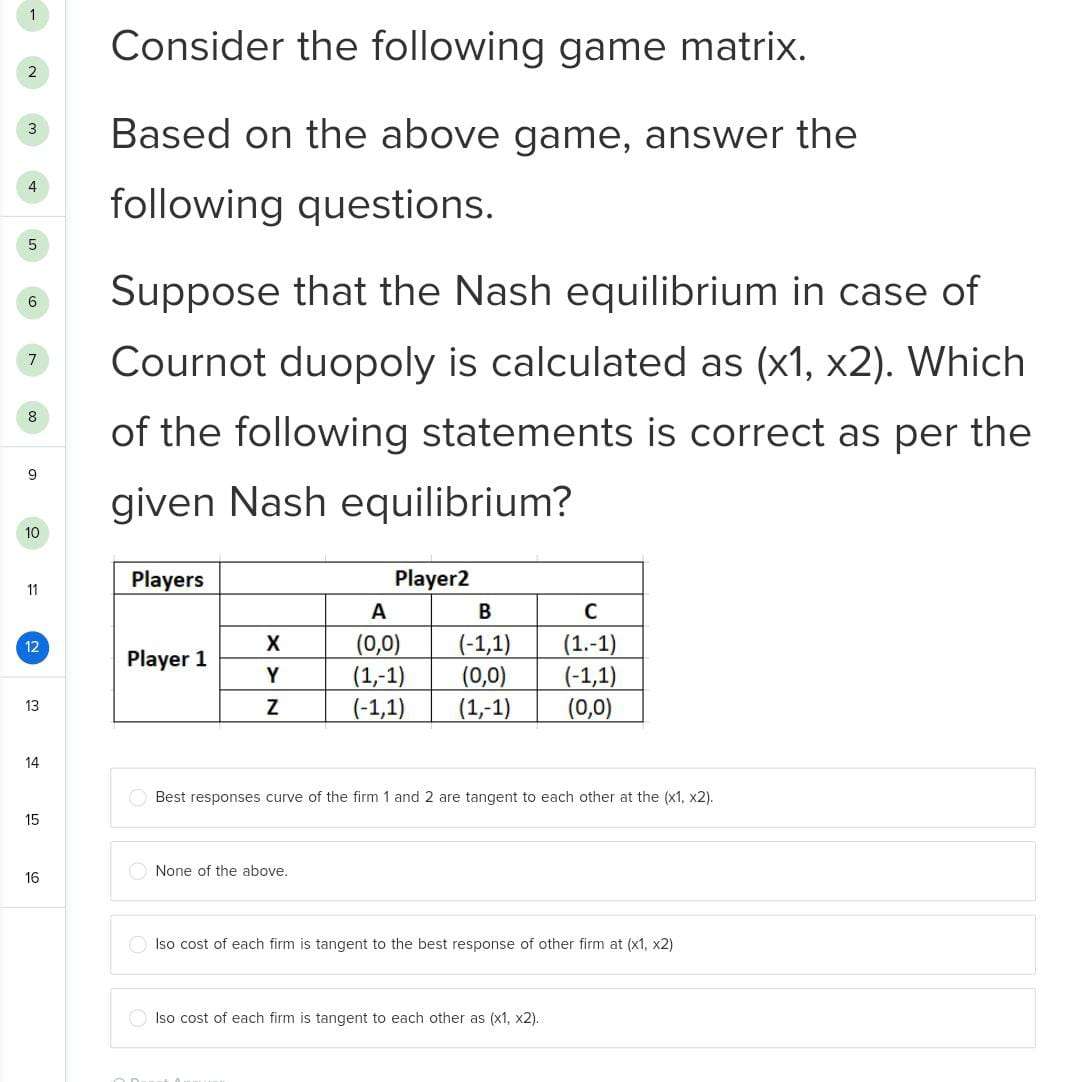Jump to question 10 in the panel
This screenshot has width=1080, height=1082.
click(32, 532)
